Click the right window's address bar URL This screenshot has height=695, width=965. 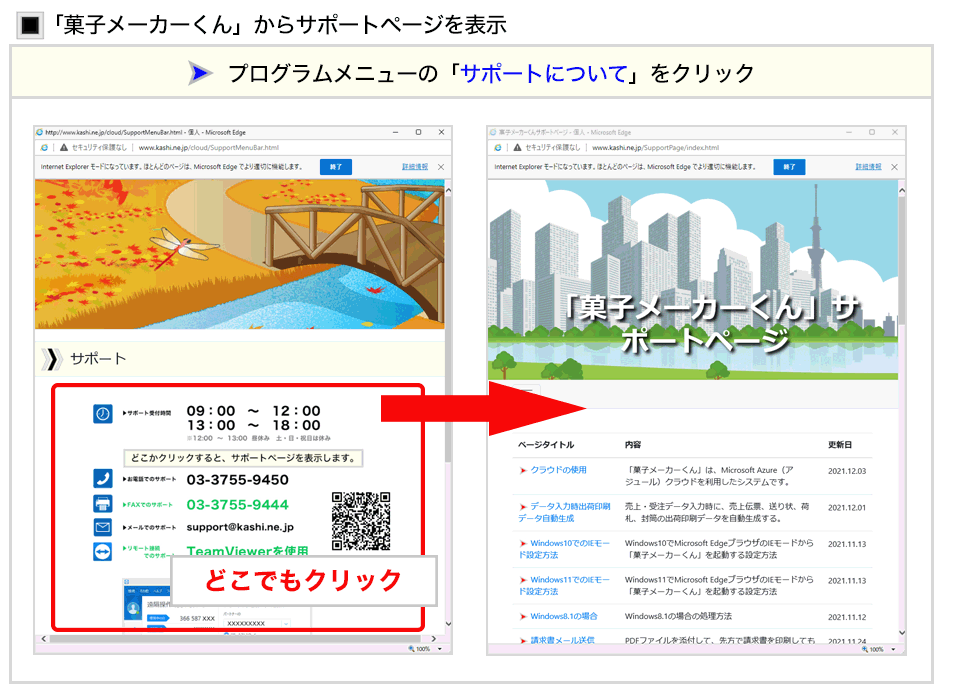(655, 148)
